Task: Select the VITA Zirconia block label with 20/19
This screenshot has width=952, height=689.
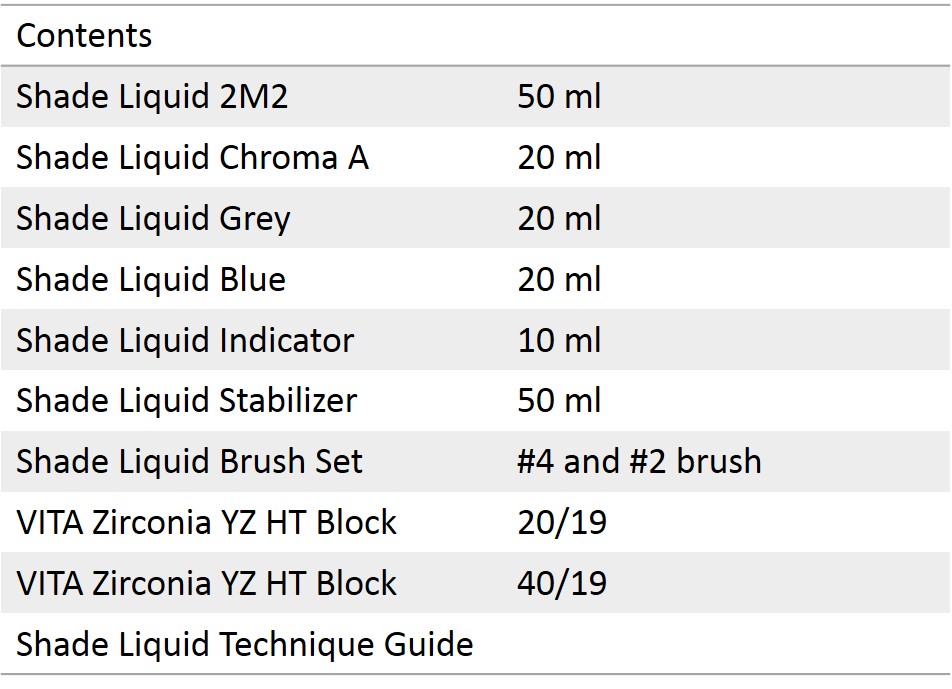Action: click(x=207, y=523)
